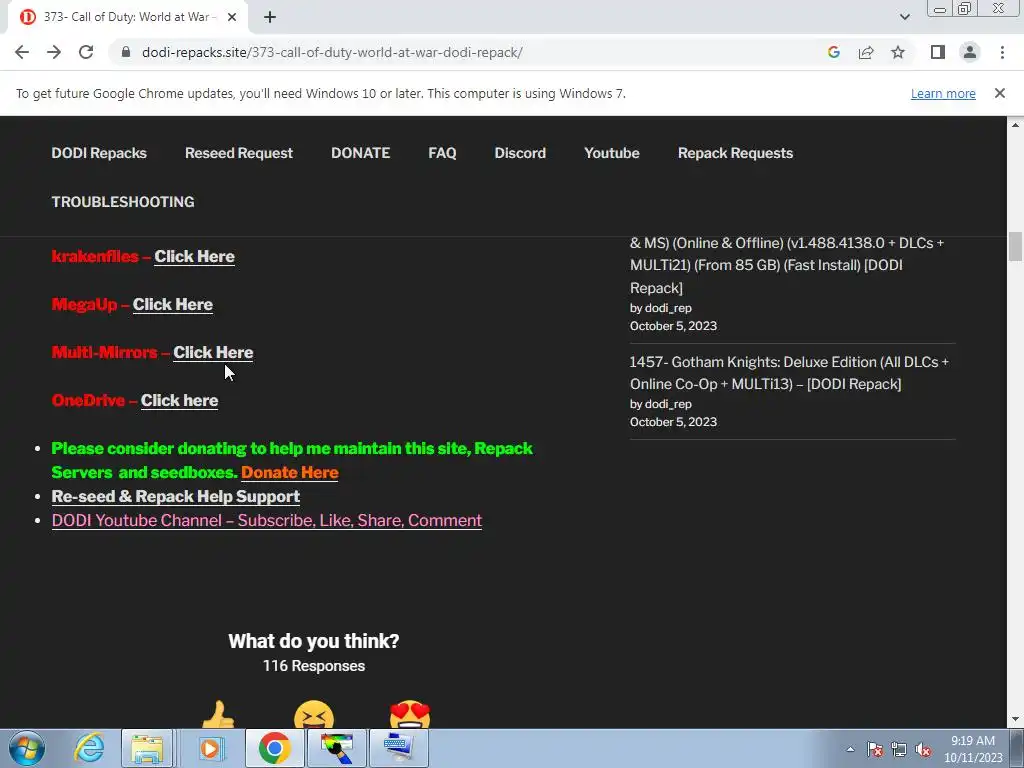
Task: Open network status tray icon
Action: tap(899, 749)
